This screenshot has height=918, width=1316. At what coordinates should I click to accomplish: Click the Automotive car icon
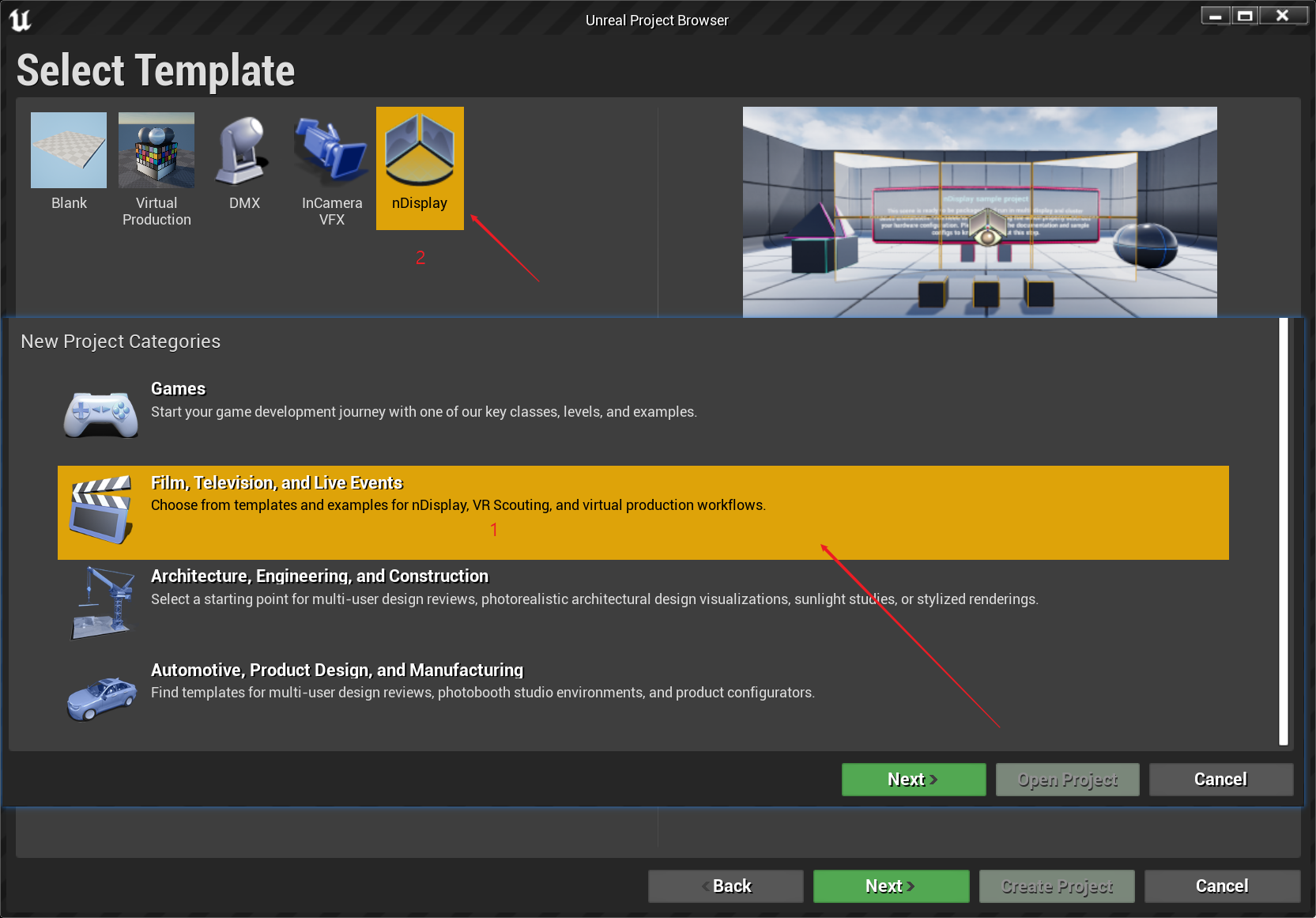(x=101, y=698)
